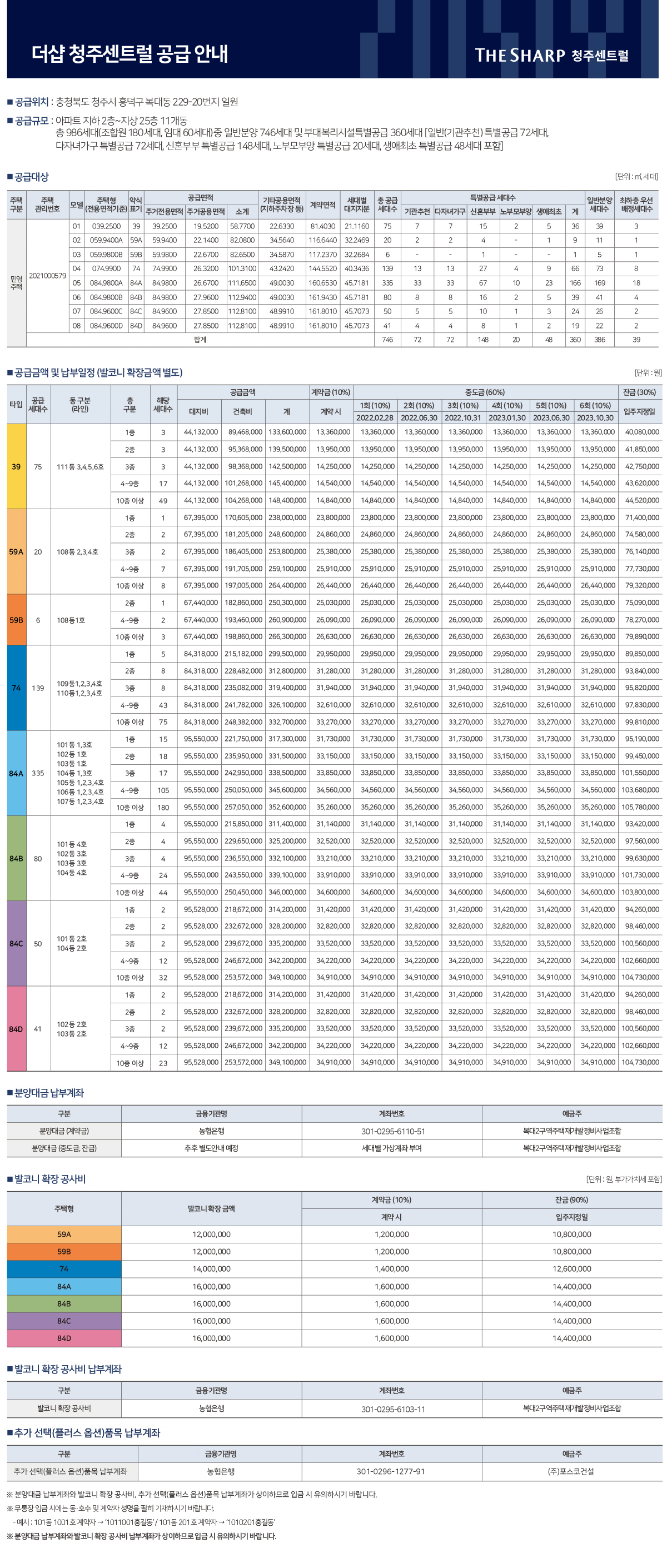The width and height of the screenshot is (667, 1568).
Task: Click '[단위 : 원, 부가가치세 포함]' note
Action: (x=624, y=1179)
